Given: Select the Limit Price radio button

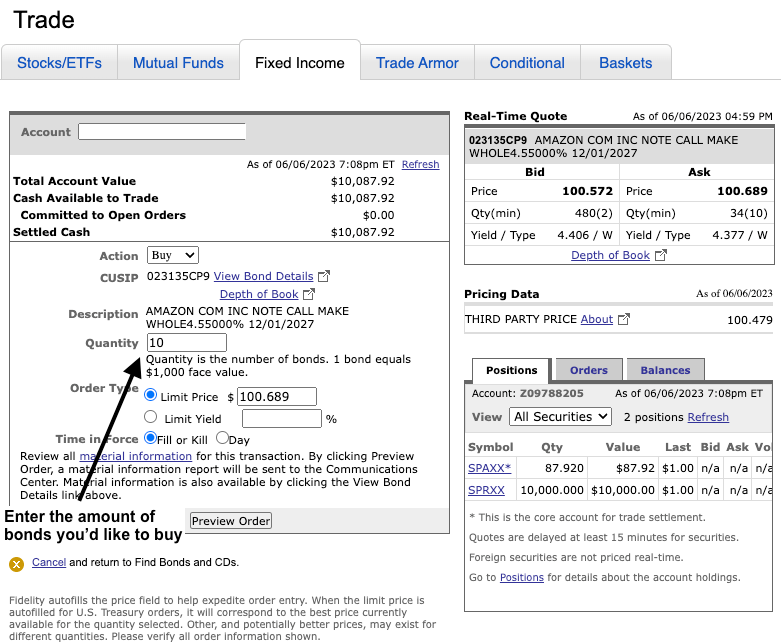Looking at the screenshot, I should coord(150,395).
